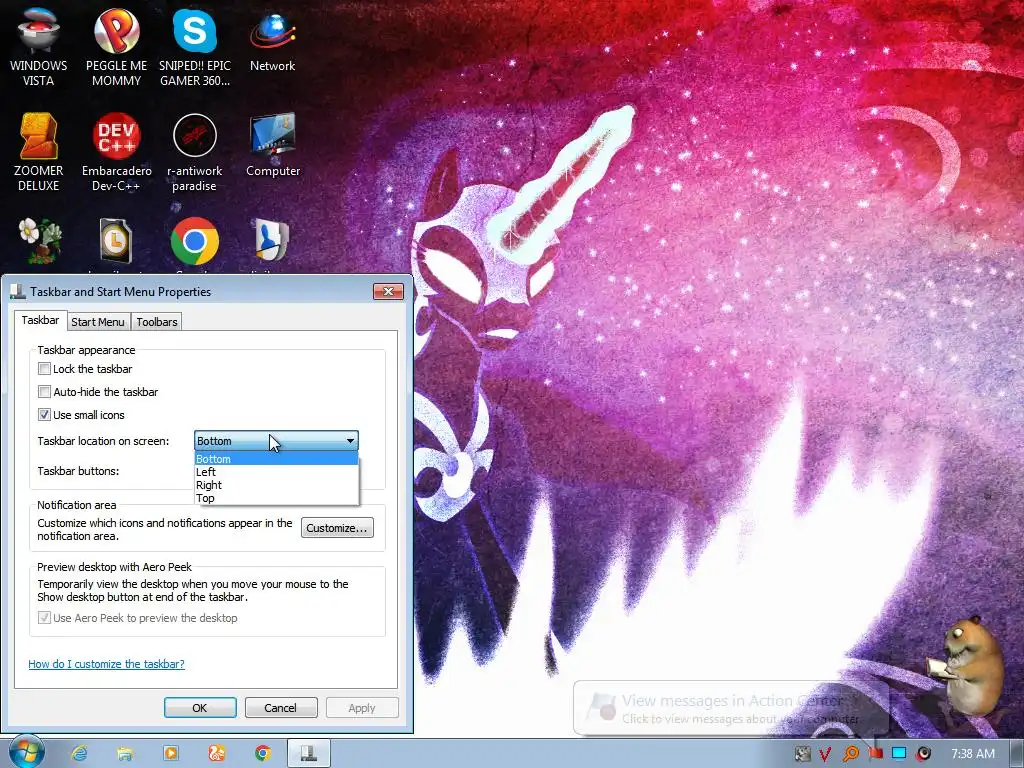Image resolution: width=1024 pixels, height=768 pixels.
Task: Select the blue user shortcut desktop icon
Action: 271,240
